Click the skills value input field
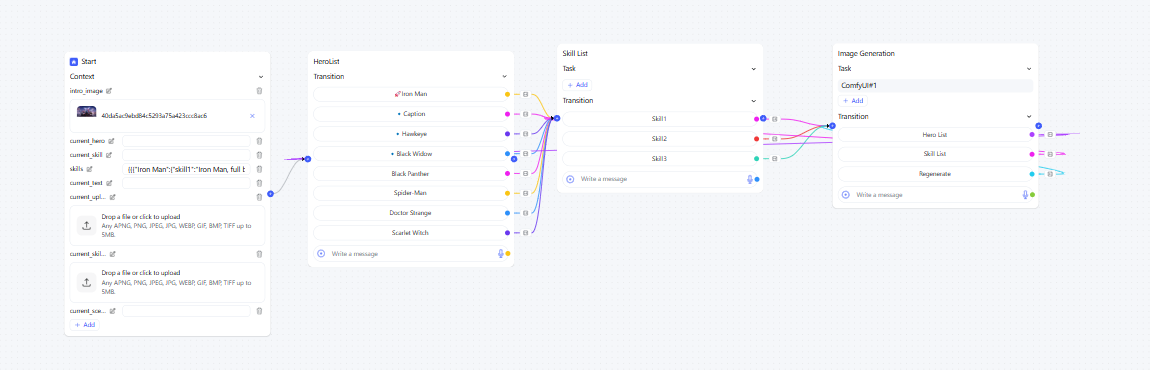The width and height of the screenshot is (1150, 370). tap(186, 169)
